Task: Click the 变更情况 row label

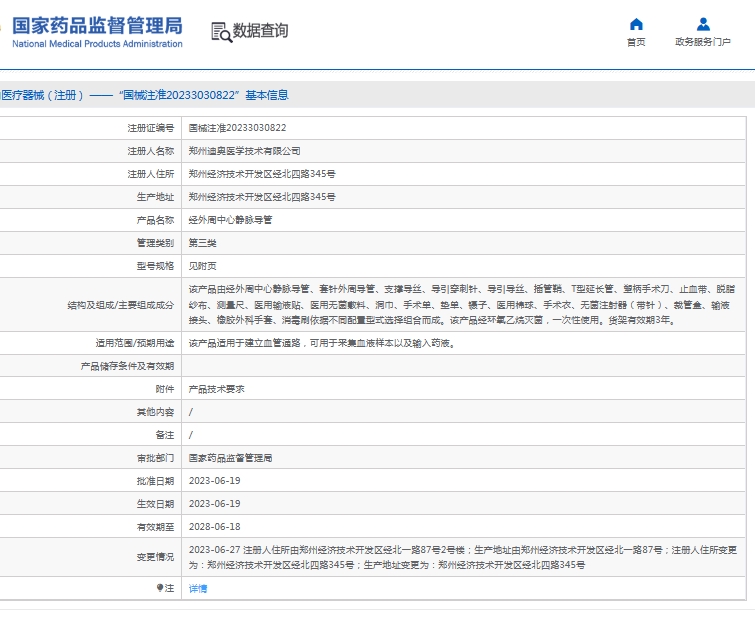Action: click(x=156, y=557)
